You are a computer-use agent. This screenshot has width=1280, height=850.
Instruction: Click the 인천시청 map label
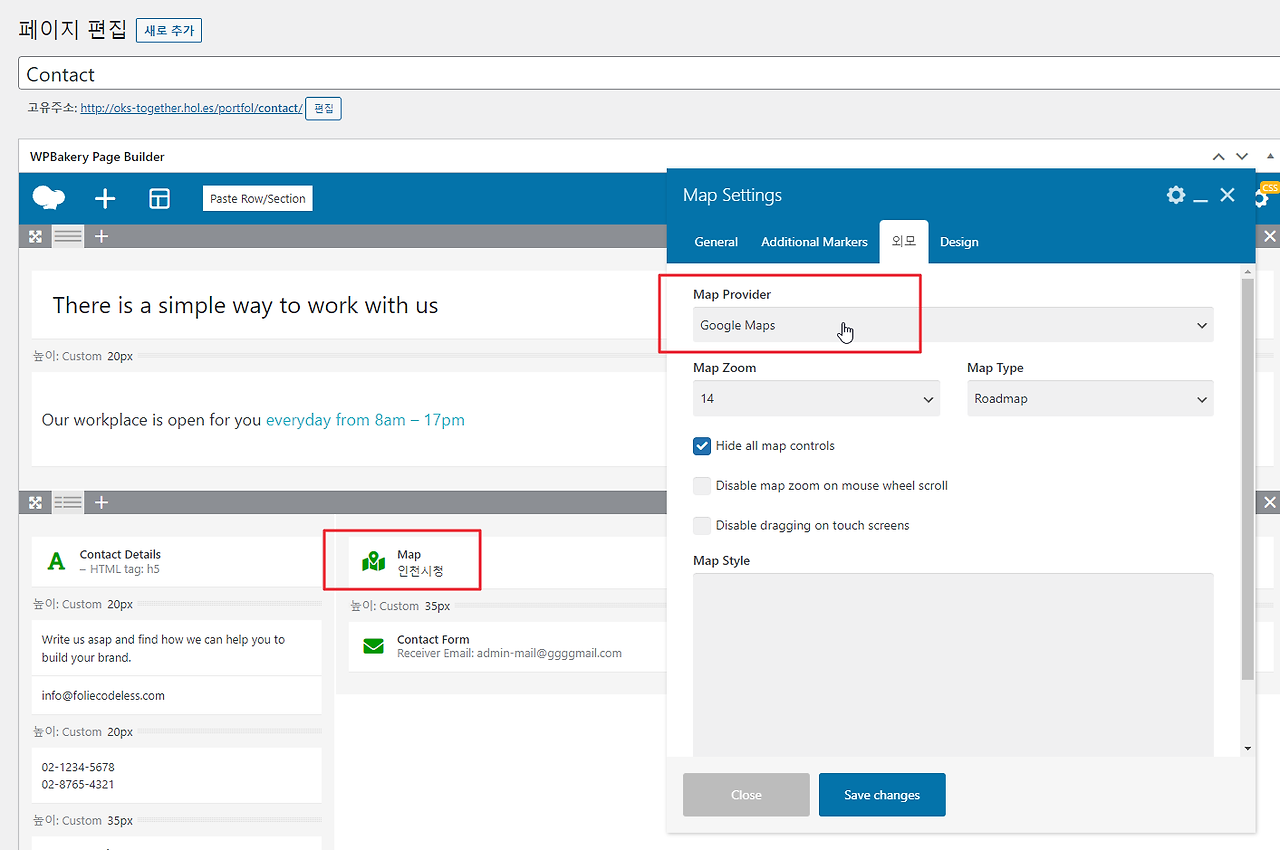(420, 571)
